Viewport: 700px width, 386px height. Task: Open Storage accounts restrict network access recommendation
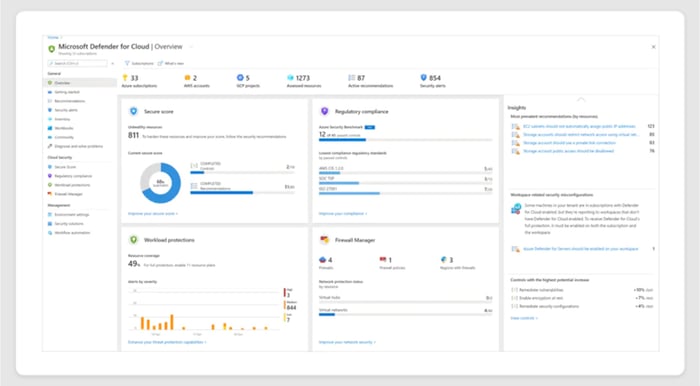(x=581, y=135)
